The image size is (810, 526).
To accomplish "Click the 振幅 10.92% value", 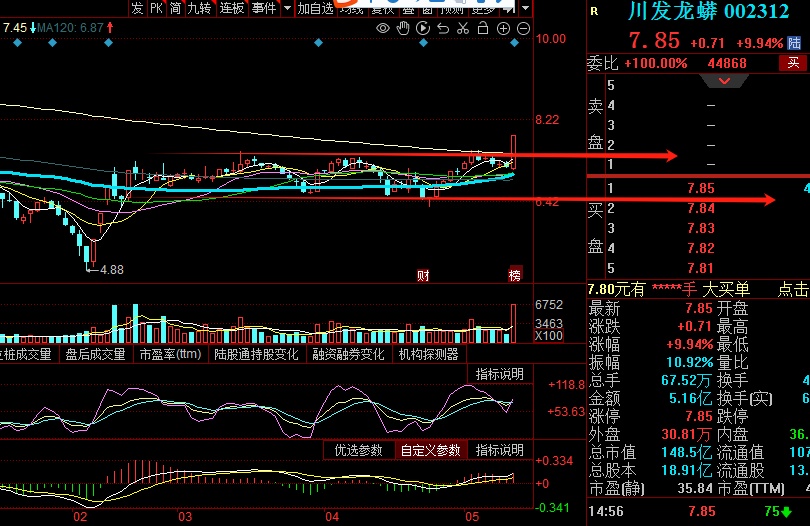I will pyautogui.click(x=689, y=362).
